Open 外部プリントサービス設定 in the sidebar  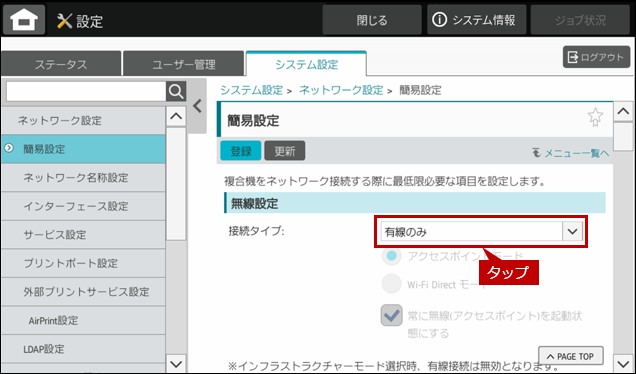(83, 292)
